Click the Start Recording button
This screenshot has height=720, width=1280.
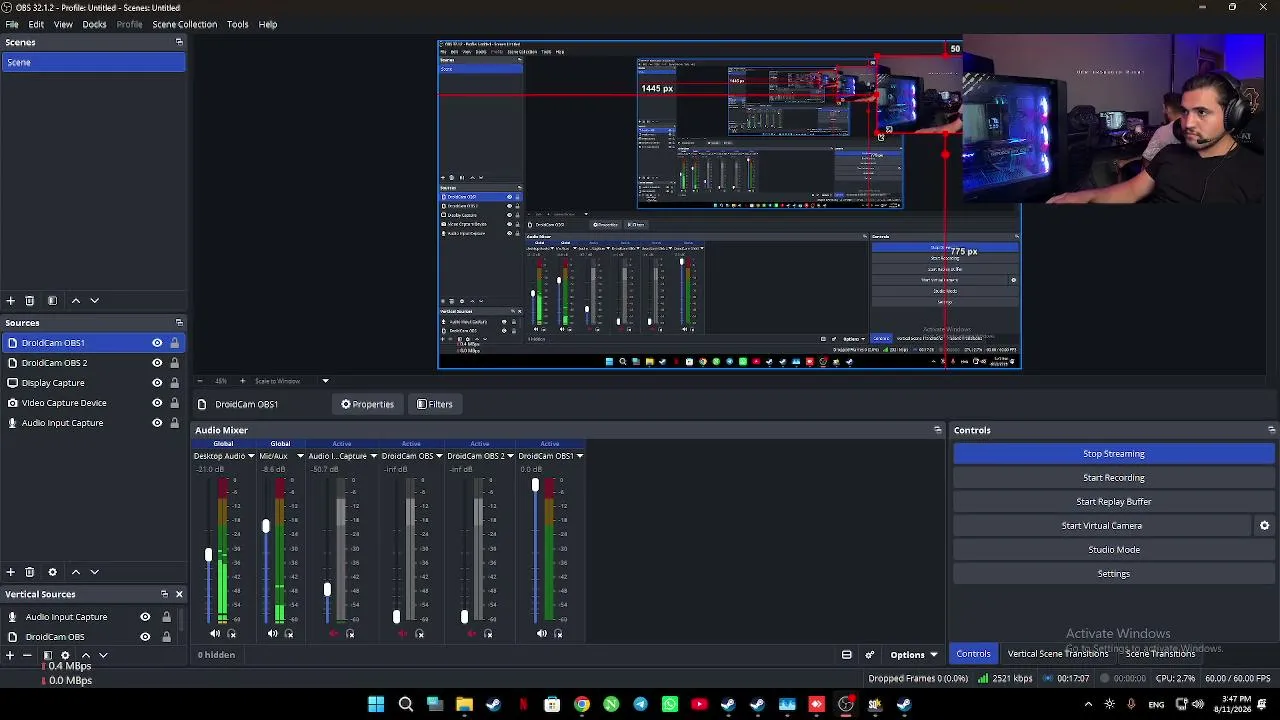(1113, 478)
